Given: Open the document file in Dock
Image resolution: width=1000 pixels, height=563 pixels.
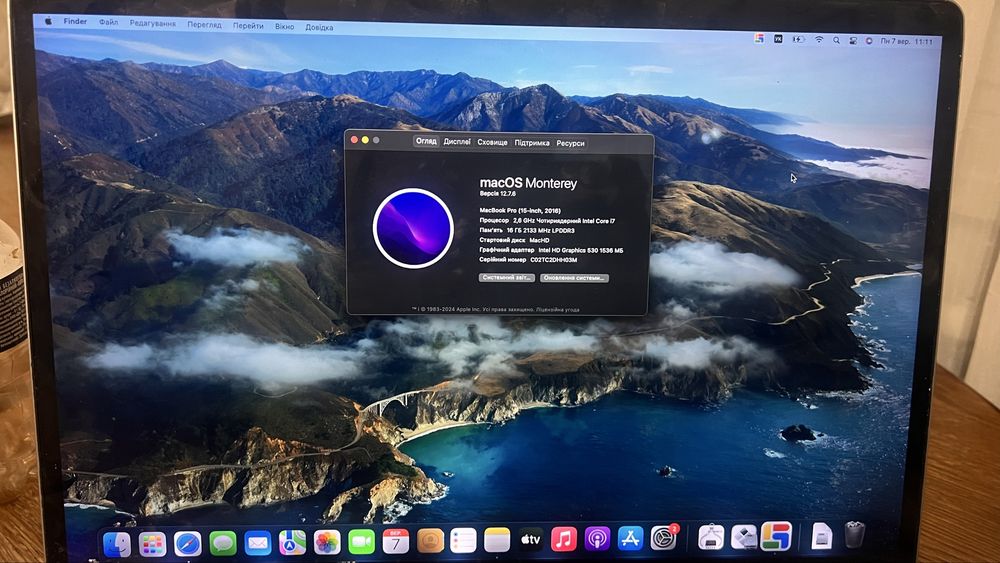Looking at the screenshot, I should coord(821,536).
